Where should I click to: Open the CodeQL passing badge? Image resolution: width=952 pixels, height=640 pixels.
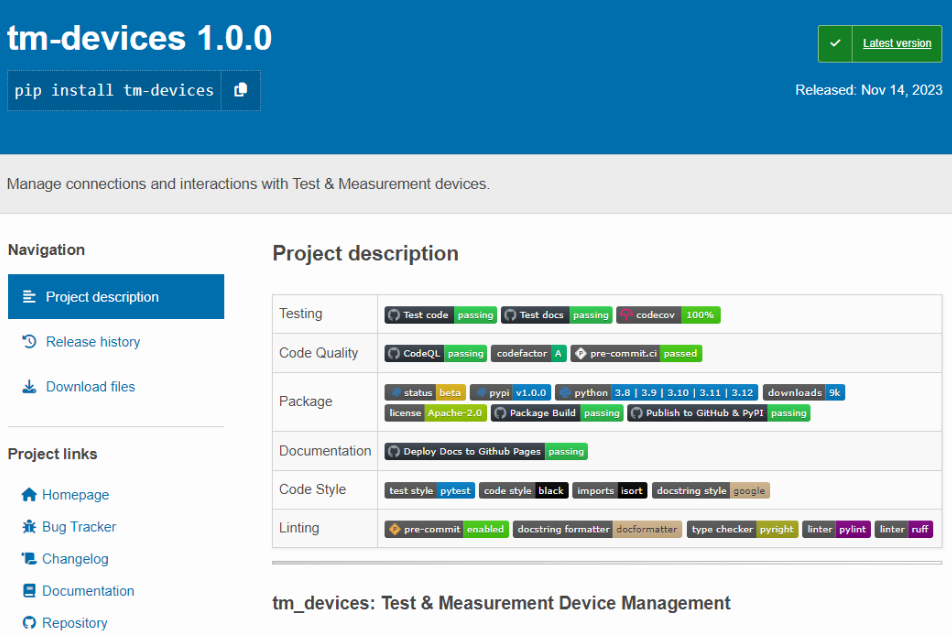(436, 354)
